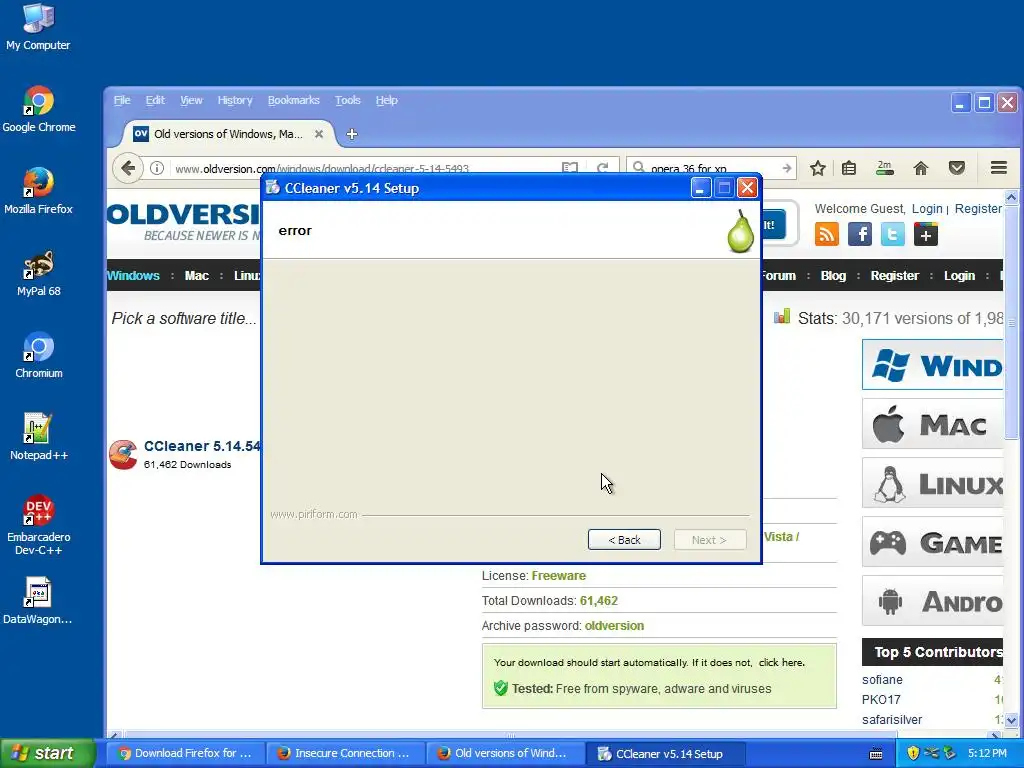The width and height of the screenshot is (1024, 768).
Task: Launch Google Chrome from desktop
Action: pyautogui.click(x=39, y=110)
